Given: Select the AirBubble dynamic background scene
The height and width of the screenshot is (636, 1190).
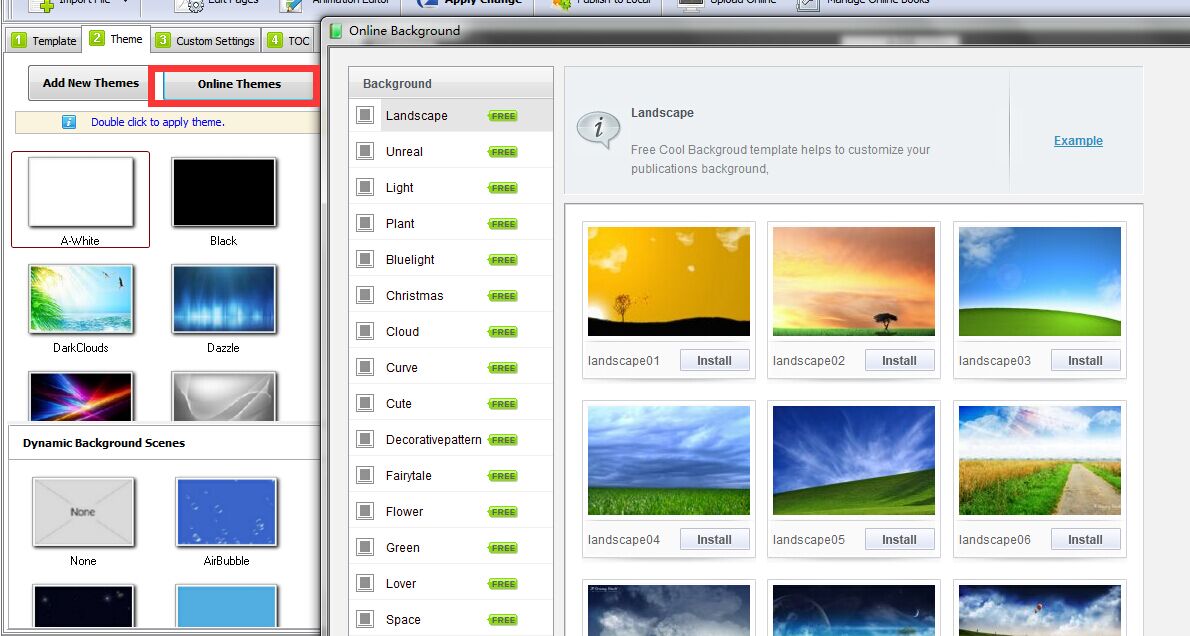Looking at the screenshot, I should click(226, 512).
